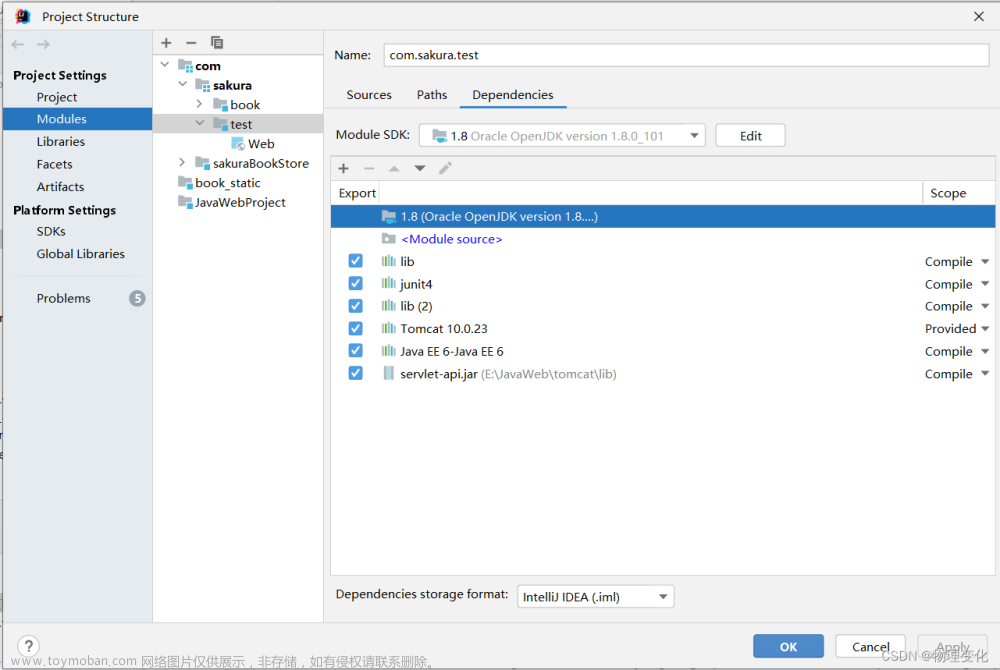Screen dimensions: 1000x670
Task: Uncheck export for lib dependency
Action: click(355, 261)
